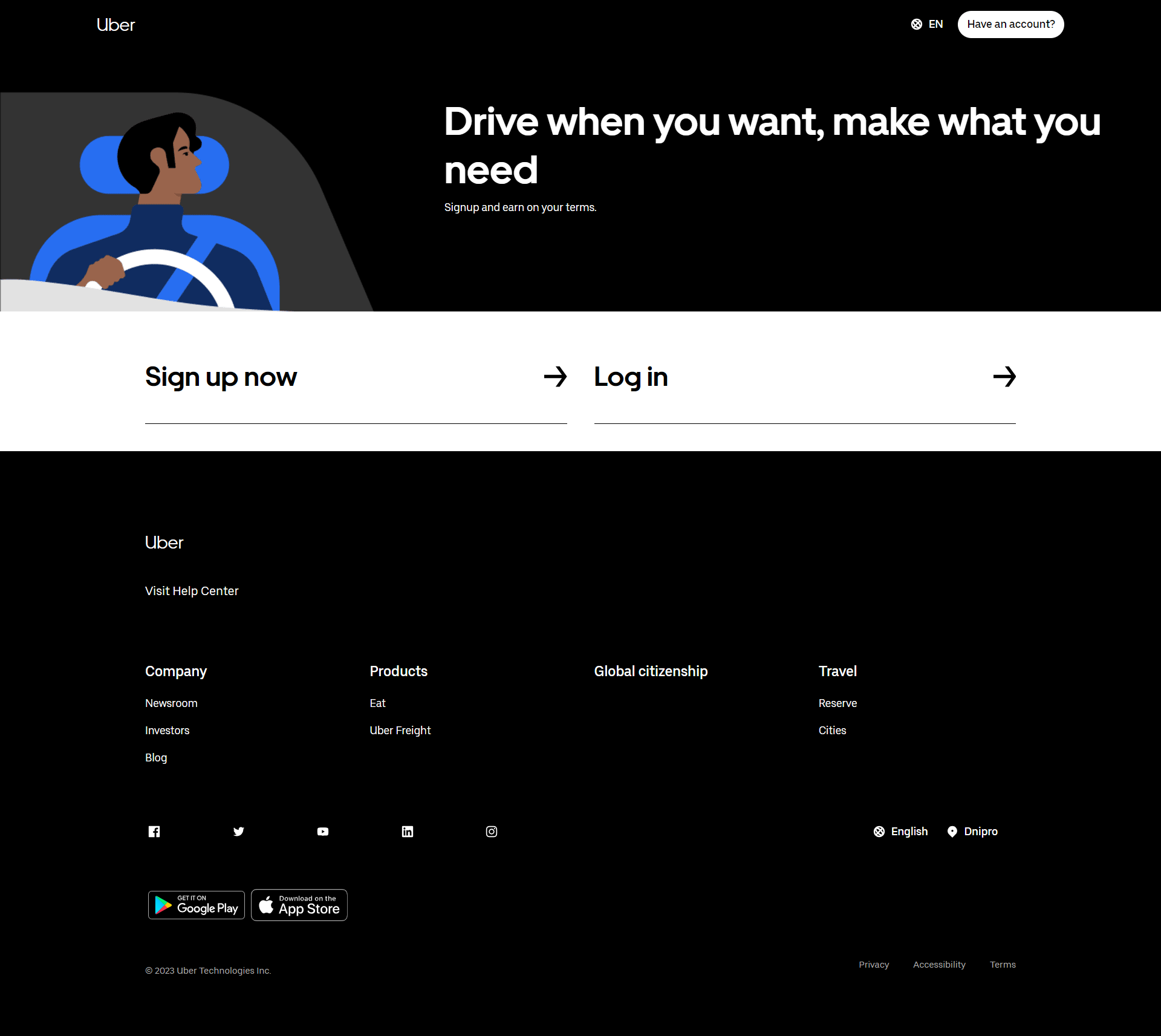Click the Instagram icon in footer

pos(492,831)
